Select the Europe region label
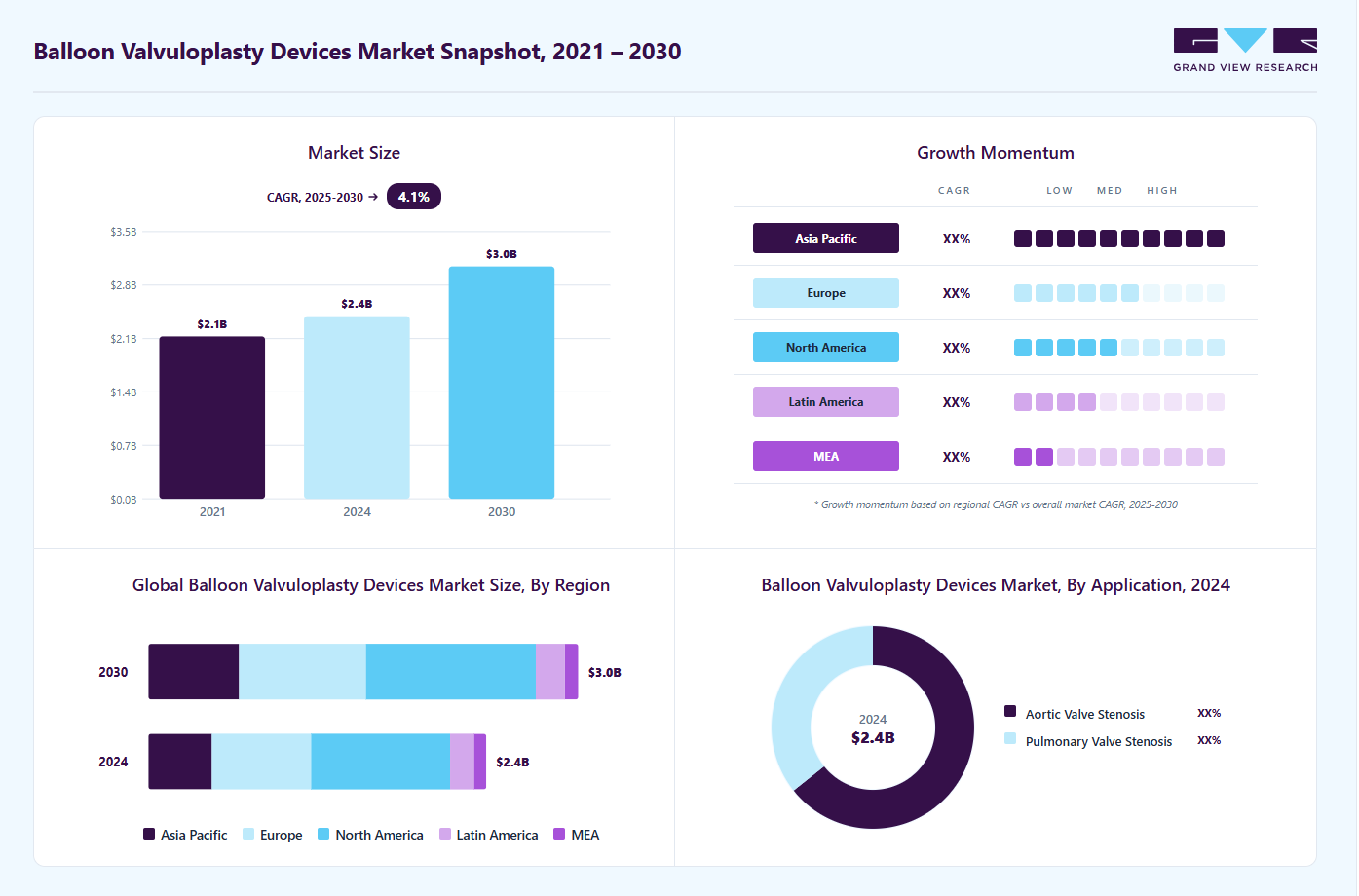Image resolution: width=1359 pixels, height=896 pixels. coord(826,293)
